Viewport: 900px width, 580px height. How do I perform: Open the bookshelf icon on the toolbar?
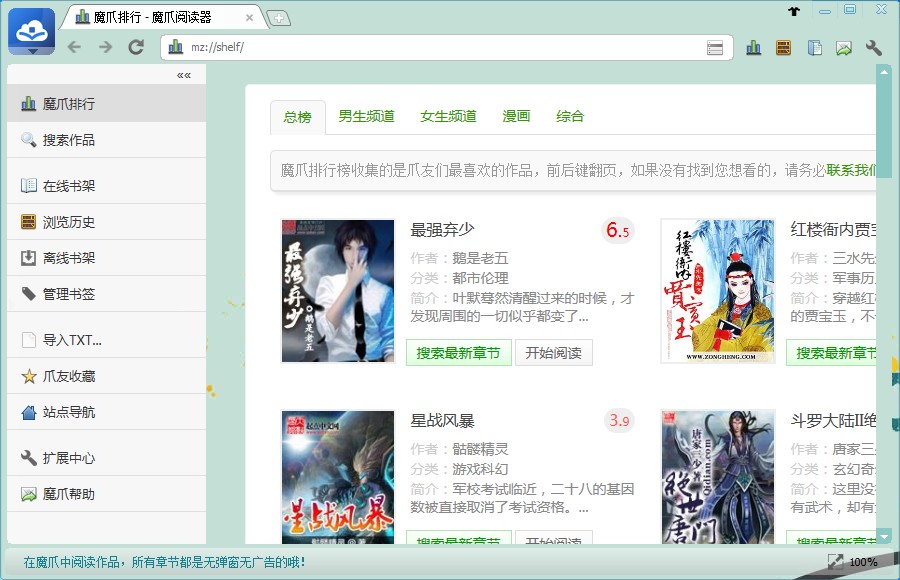782,47
